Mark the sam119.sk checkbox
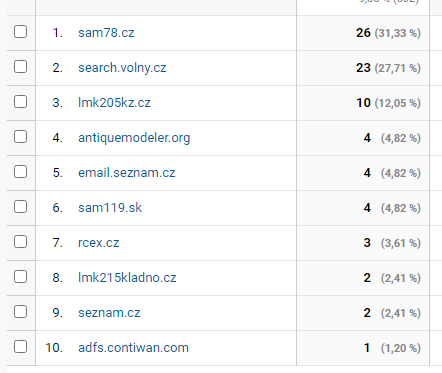442x373 pixels. point(20,207)
